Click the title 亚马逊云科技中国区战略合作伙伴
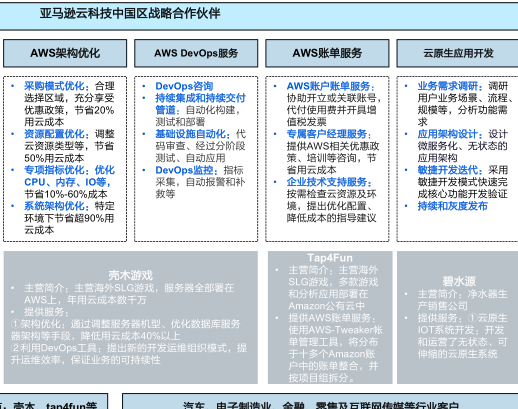Image resolution: width=518 pixels, height=409 pixels. pos(130,13)
